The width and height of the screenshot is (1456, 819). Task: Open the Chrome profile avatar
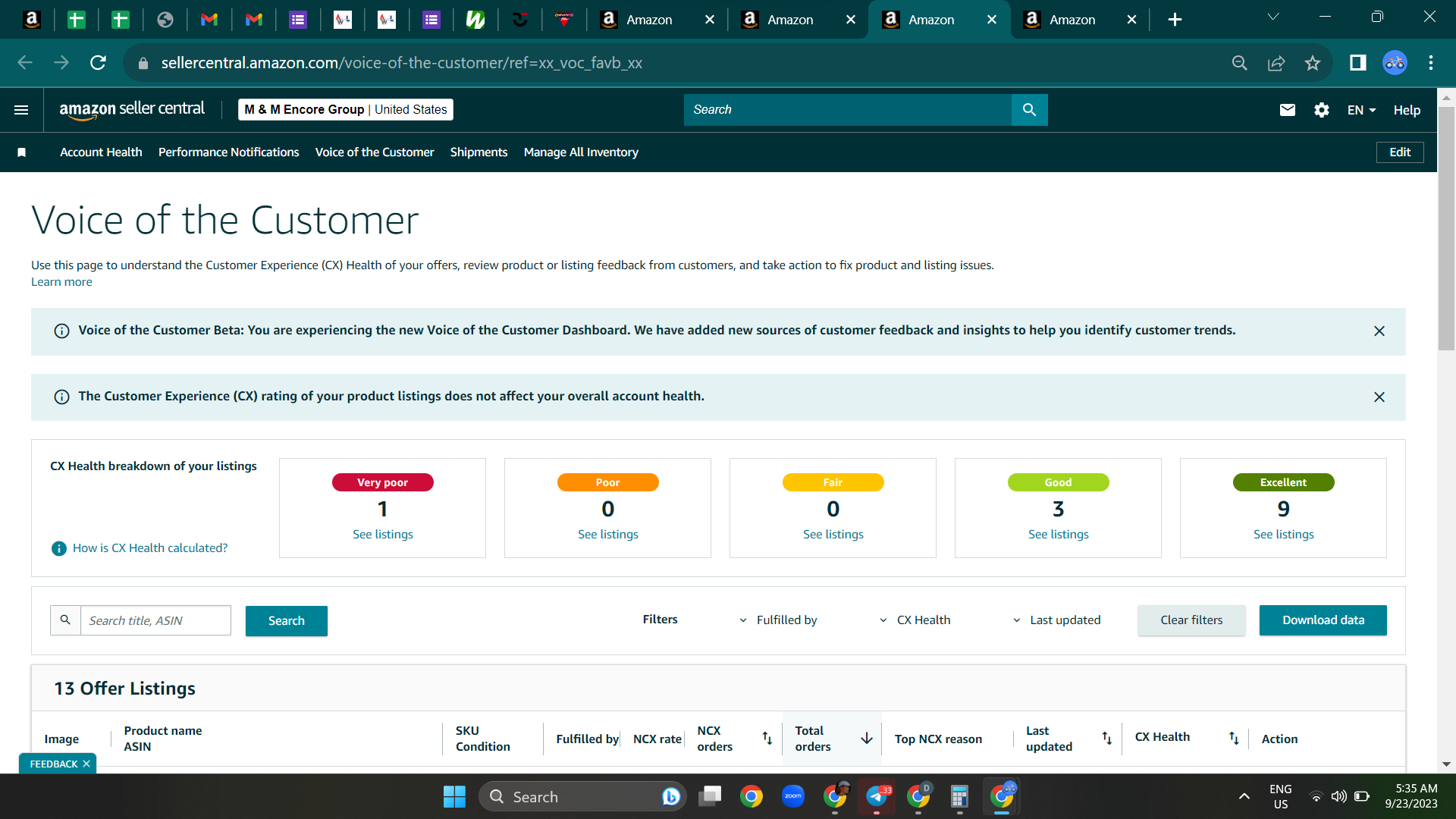click(x=1395, y=63)
